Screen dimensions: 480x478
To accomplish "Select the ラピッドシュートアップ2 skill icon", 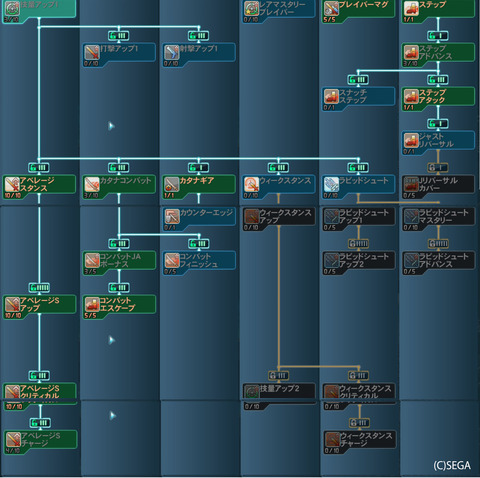I will tap(332, 260).
